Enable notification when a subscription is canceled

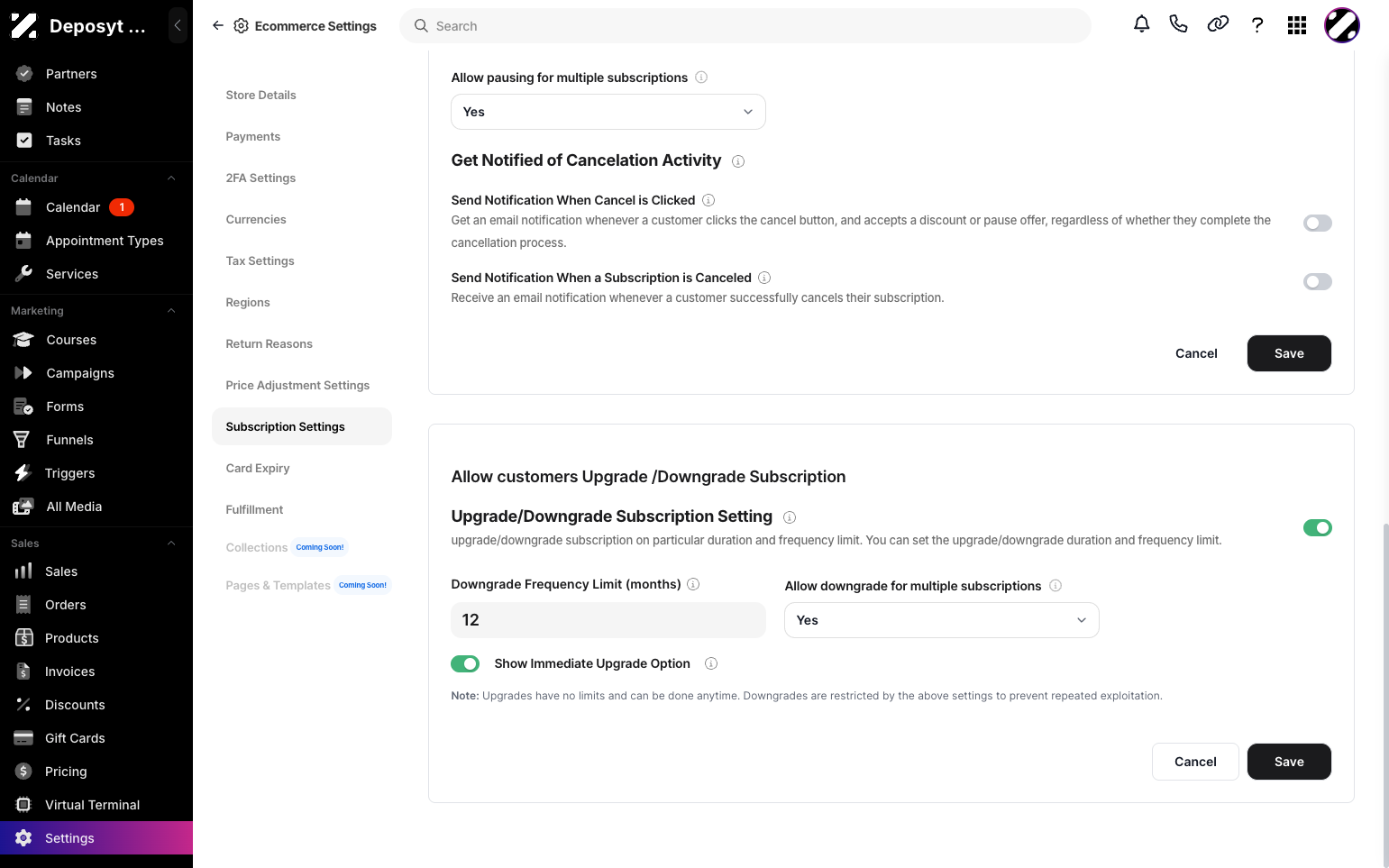tap(1317, 281)
